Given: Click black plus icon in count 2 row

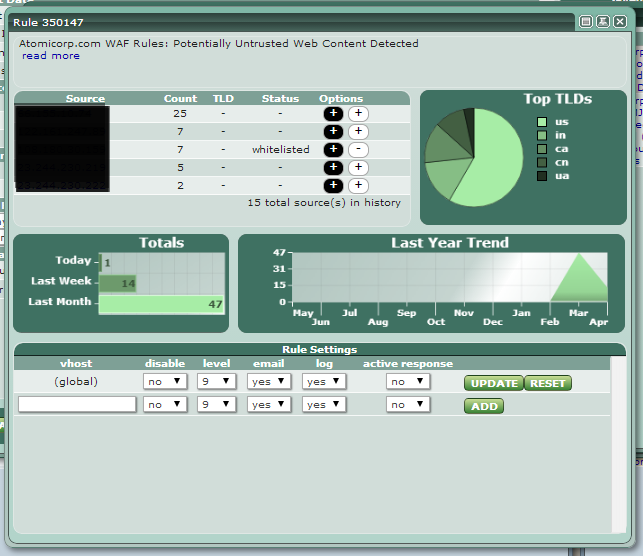Looking at the screenshot, I should [333, 186].
